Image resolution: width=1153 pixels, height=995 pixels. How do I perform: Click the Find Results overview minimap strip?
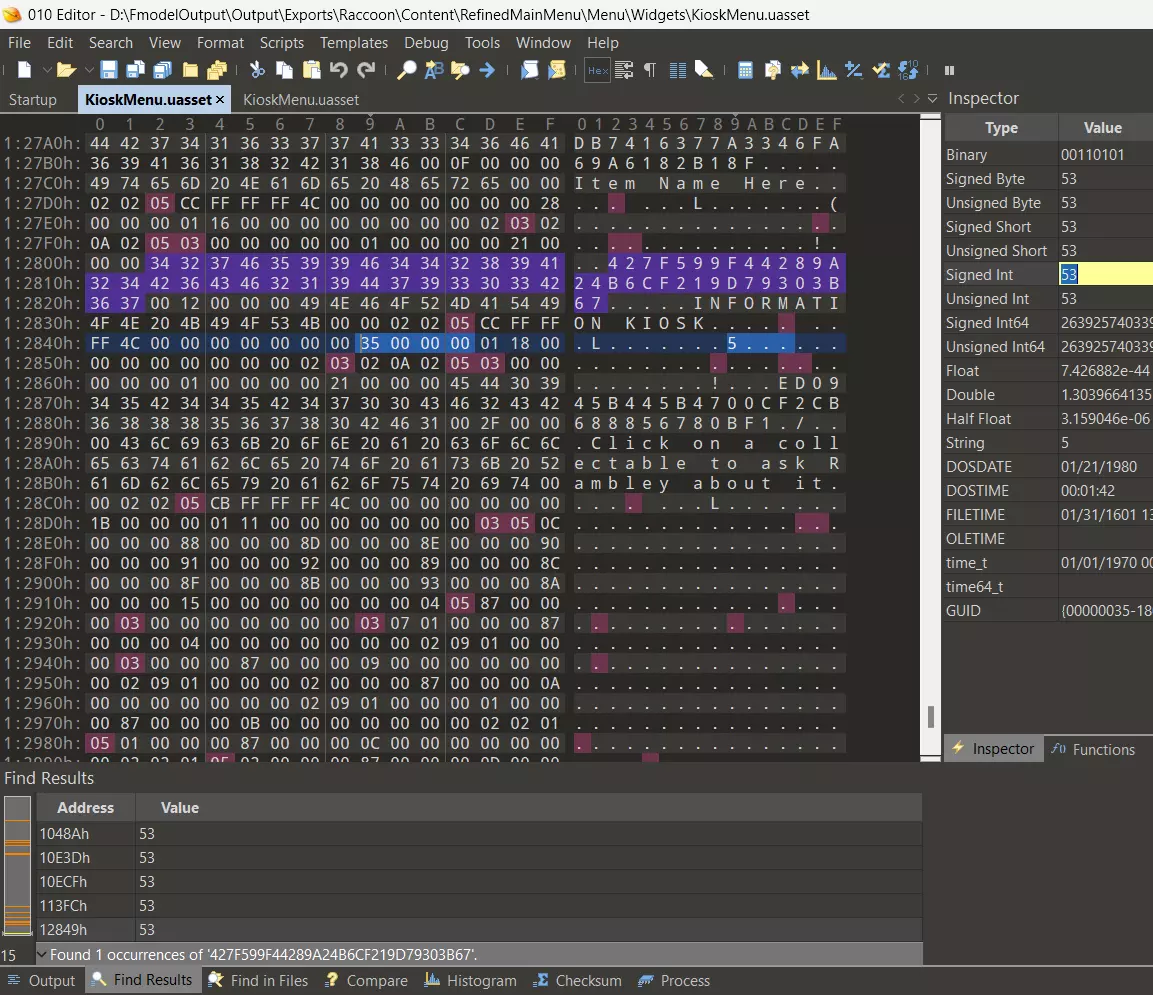[17, 866]
